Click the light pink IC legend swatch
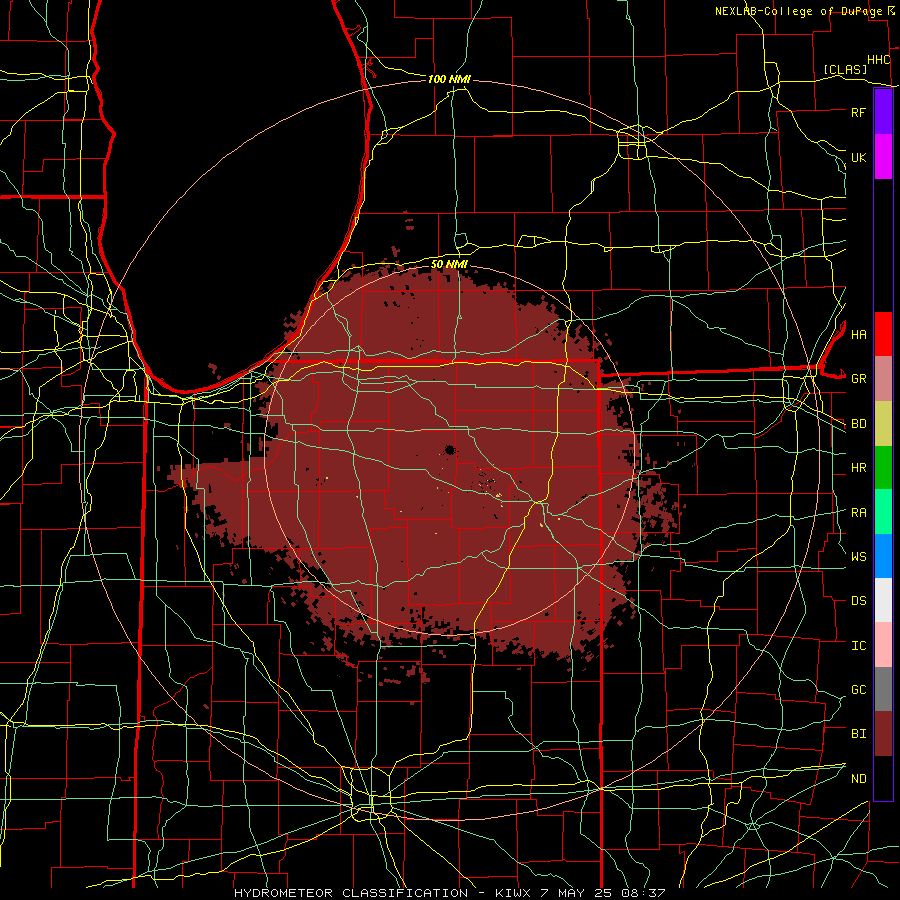Screen dimensions: 900x900 [x=883, y=645]
